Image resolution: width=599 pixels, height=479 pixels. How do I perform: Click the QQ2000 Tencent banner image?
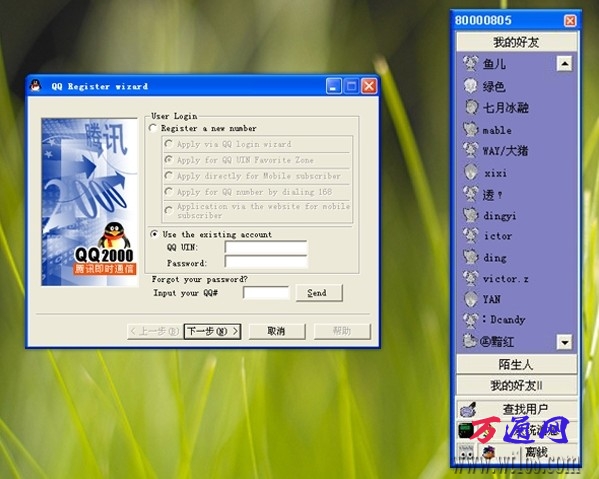[90, 202]
